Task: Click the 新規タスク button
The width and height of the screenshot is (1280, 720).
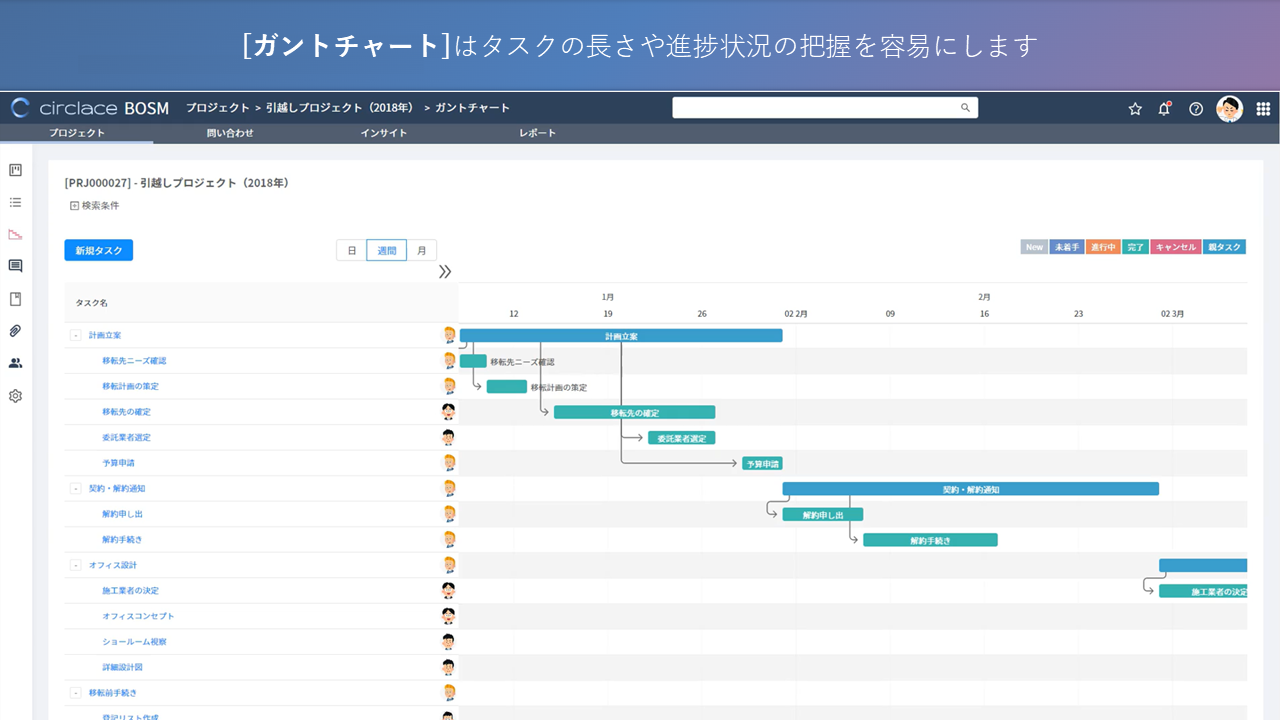Action: [99, 251]
